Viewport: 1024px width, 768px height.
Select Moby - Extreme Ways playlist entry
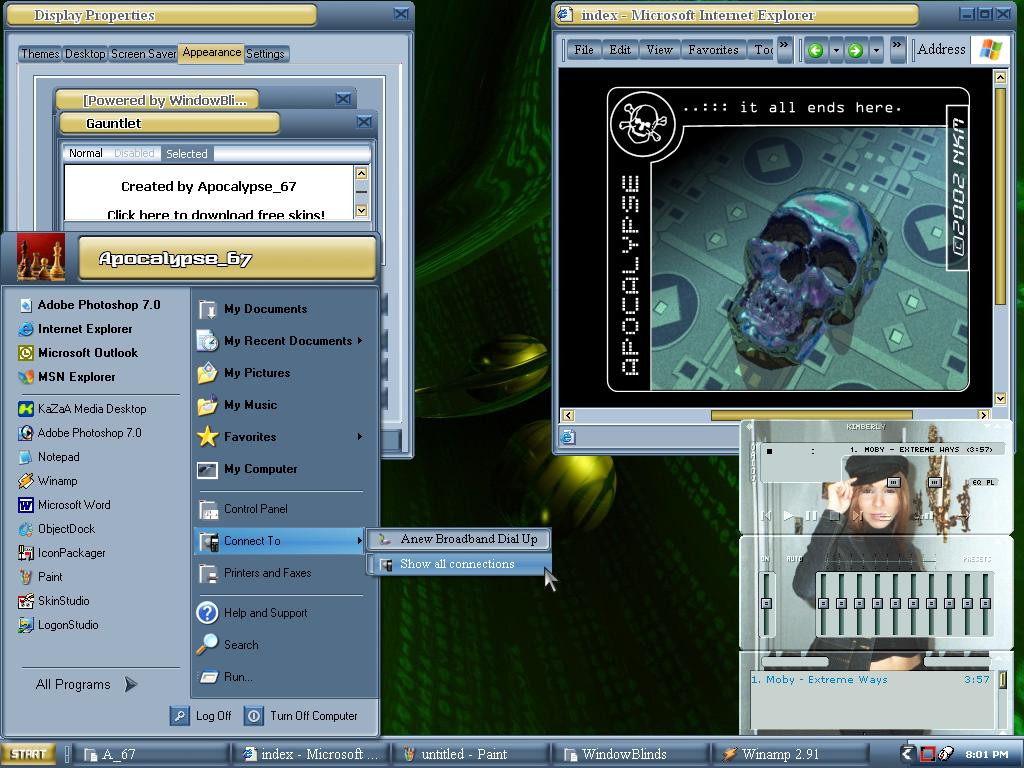click(x=872, y=680)
